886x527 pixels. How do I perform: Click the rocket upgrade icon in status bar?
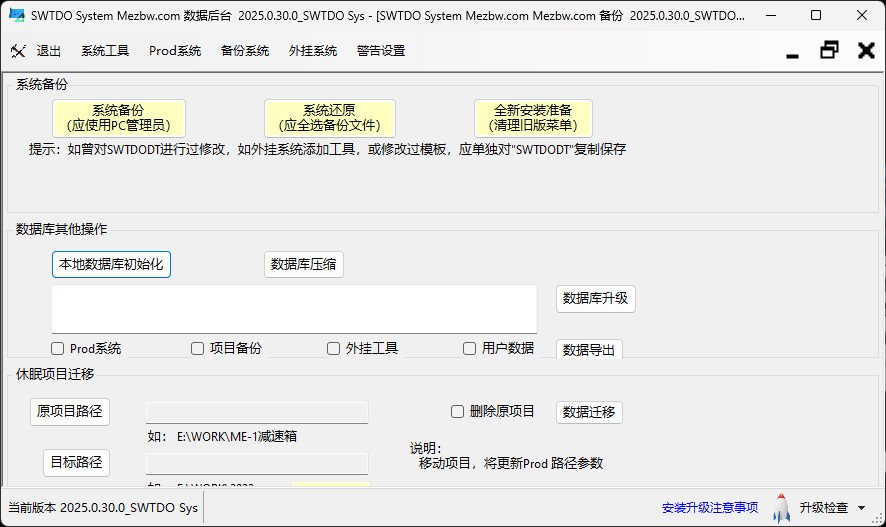[781, 508]
